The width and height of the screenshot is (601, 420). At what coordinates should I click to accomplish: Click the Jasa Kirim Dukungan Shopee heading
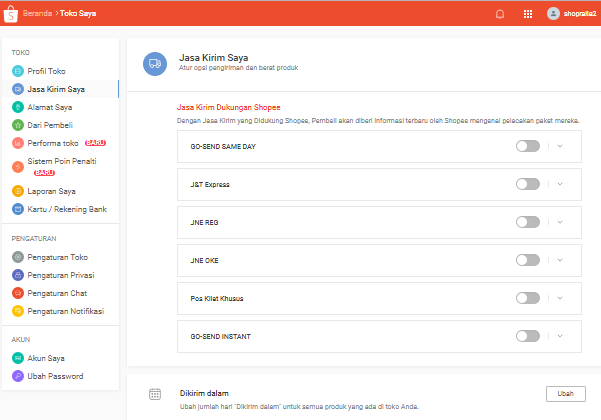[228, 107]
